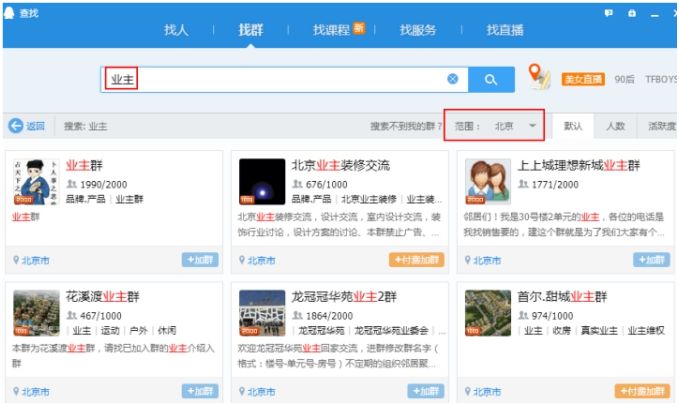Join 业主群 with 加群 button
Screen dimensions: 679x406
pyautogui.click(x=200, y=260)
